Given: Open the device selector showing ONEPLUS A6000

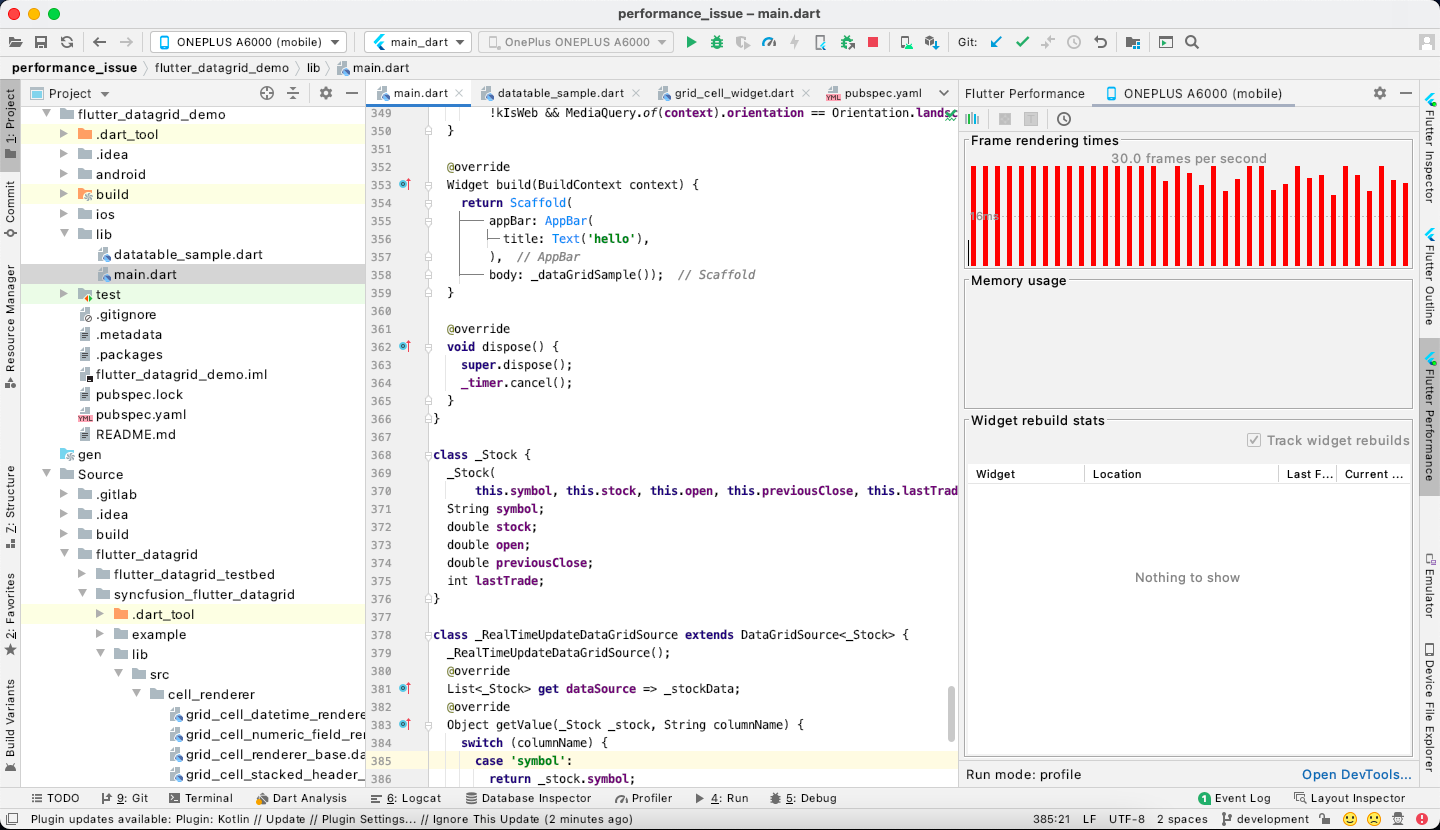Looking at the screenshot, I should [x=247, y=42].
